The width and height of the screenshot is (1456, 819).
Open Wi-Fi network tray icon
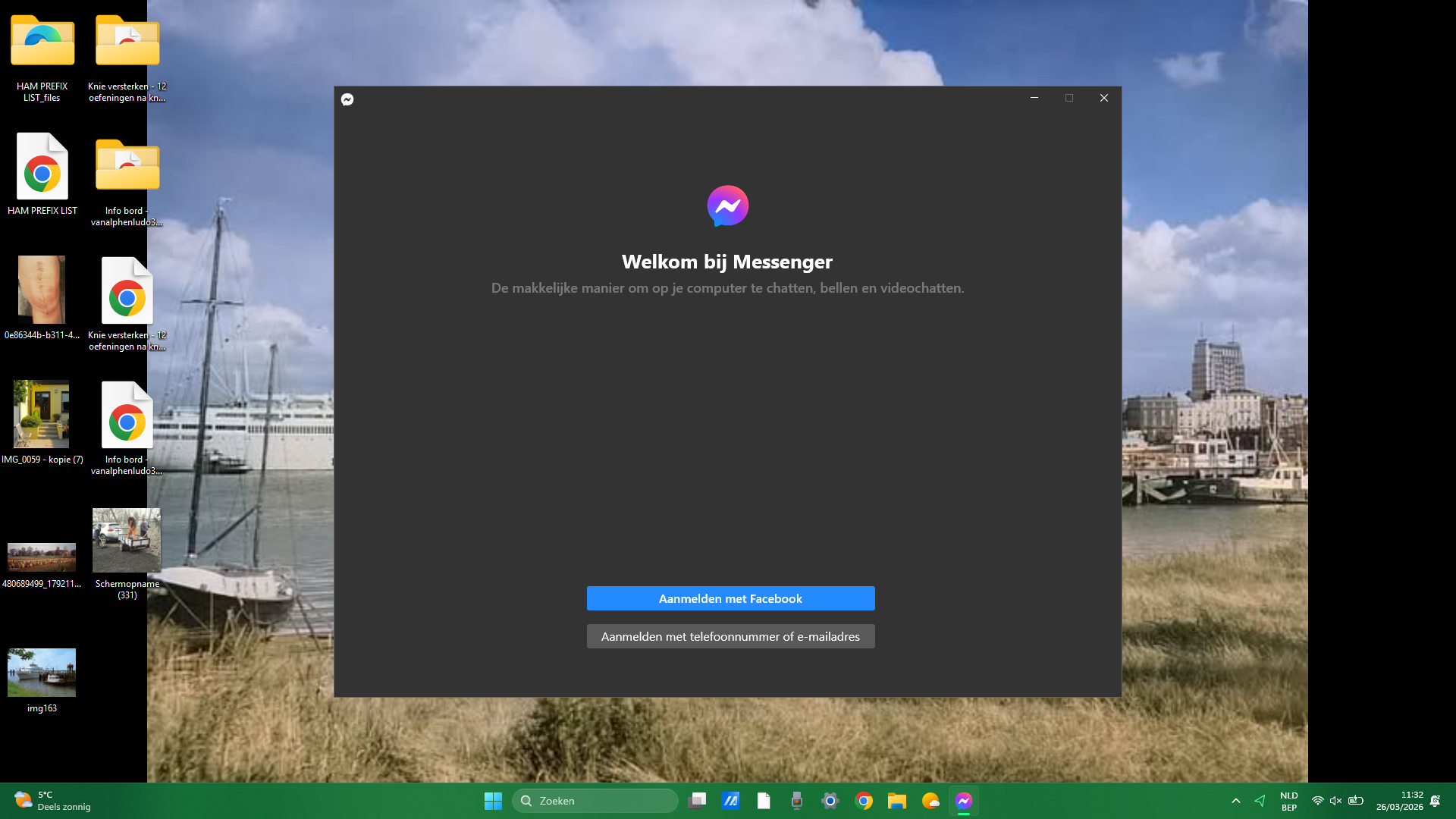1317,801
